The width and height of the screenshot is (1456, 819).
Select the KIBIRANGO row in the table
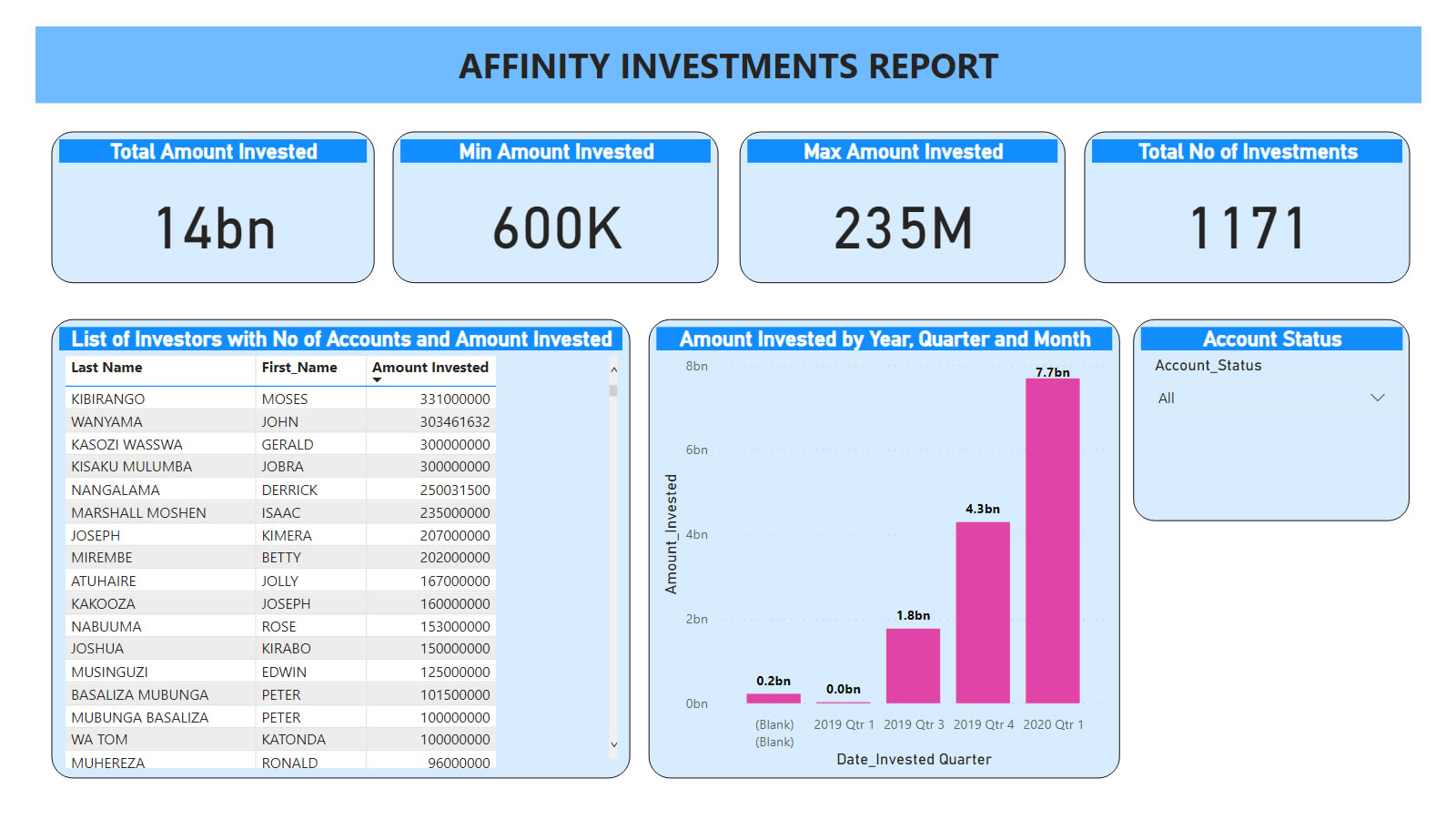(108, 399)
